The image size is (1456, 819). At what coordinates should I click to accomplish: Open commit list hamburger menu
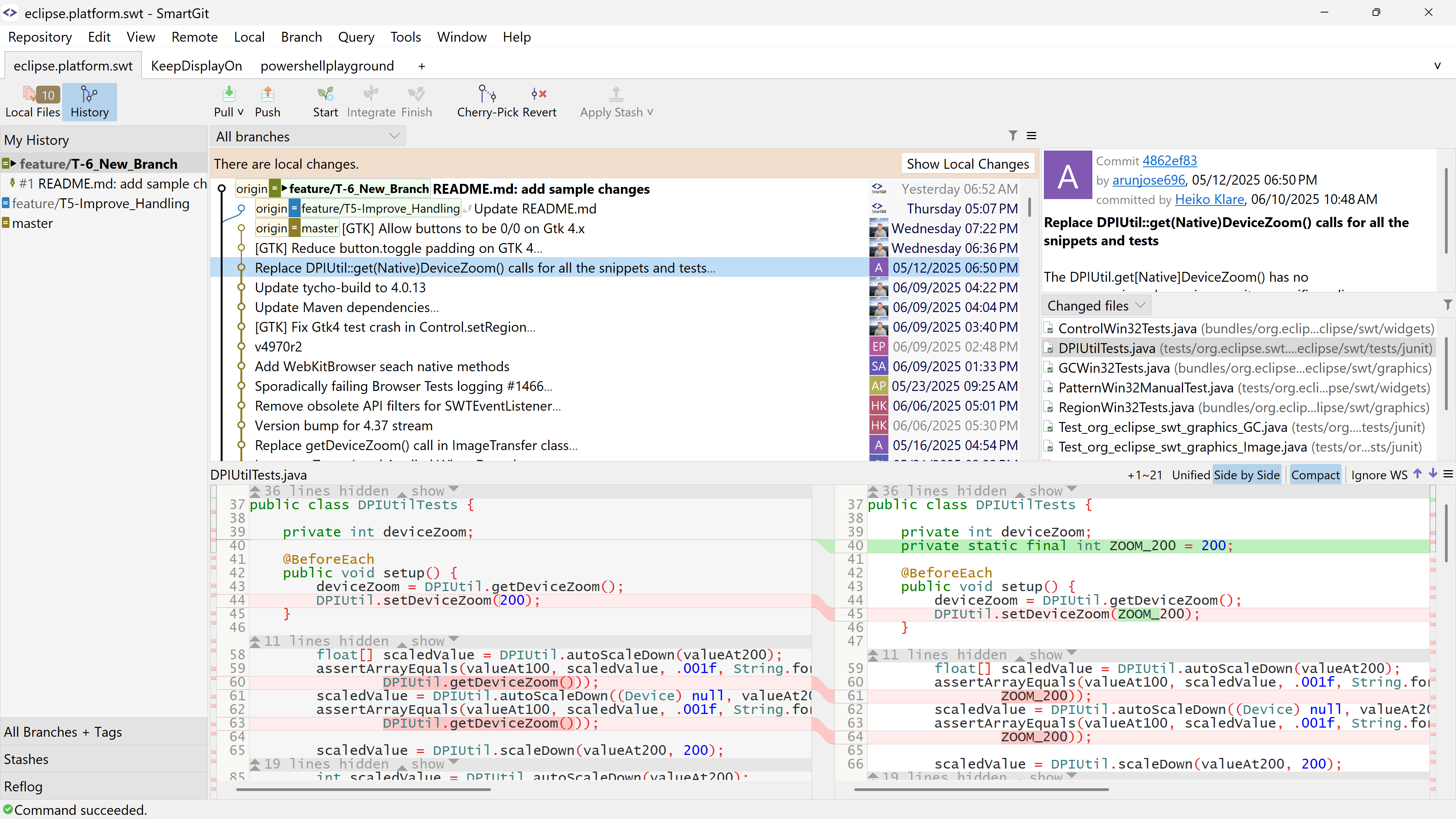[x=1031, y=136]
